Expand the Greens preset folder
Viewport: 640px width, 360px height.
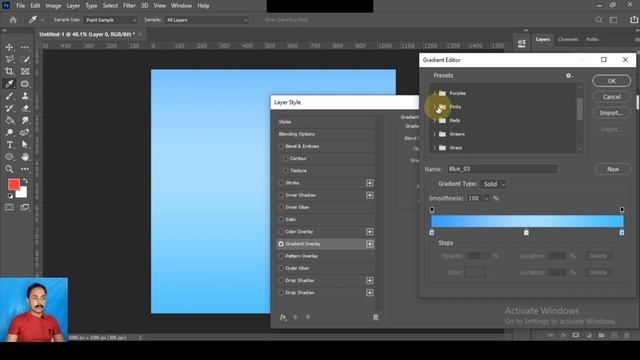(x=434, y=134)
